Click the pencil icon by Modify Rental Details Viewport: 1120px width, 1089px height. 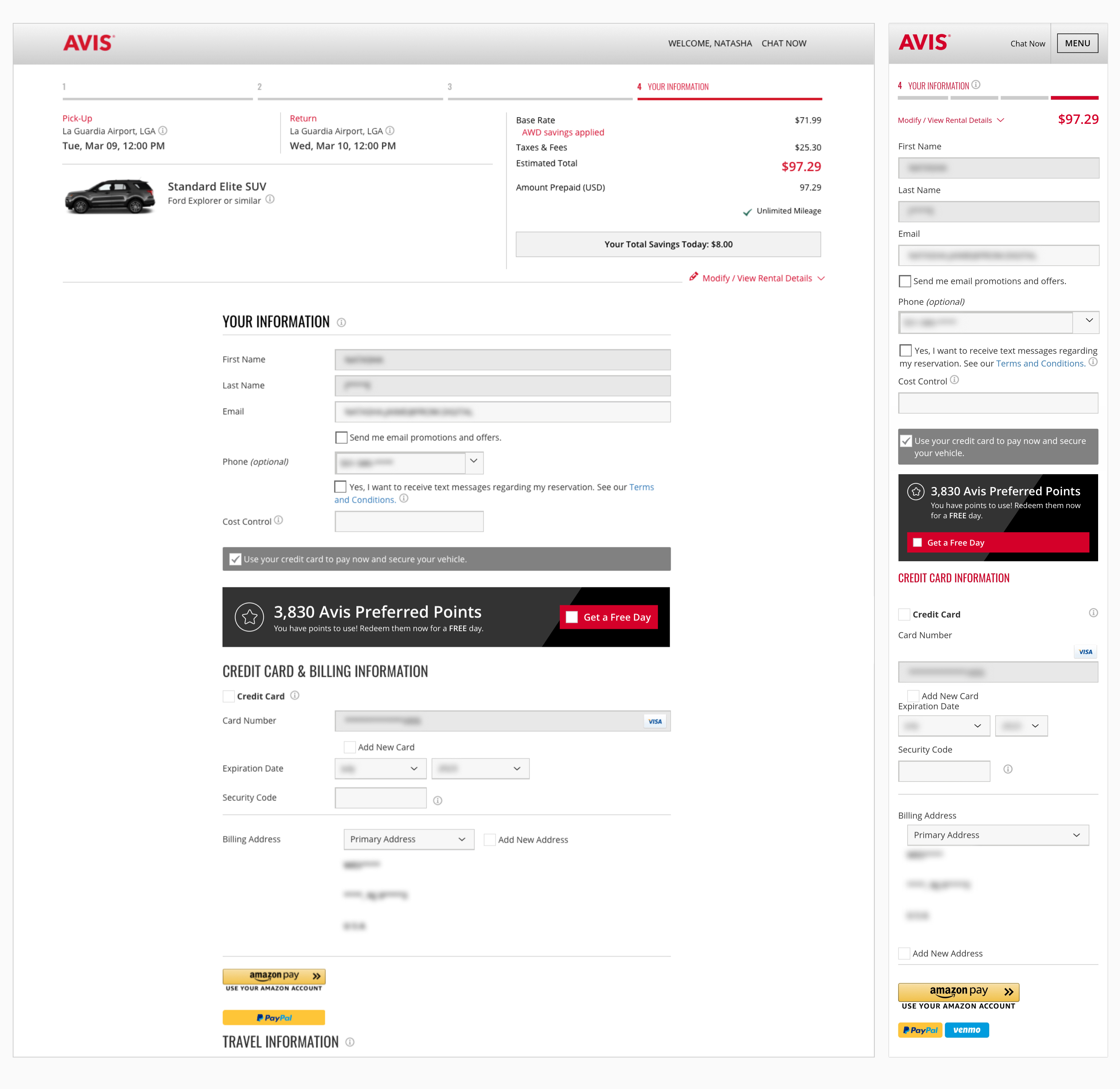coord(693,277)
